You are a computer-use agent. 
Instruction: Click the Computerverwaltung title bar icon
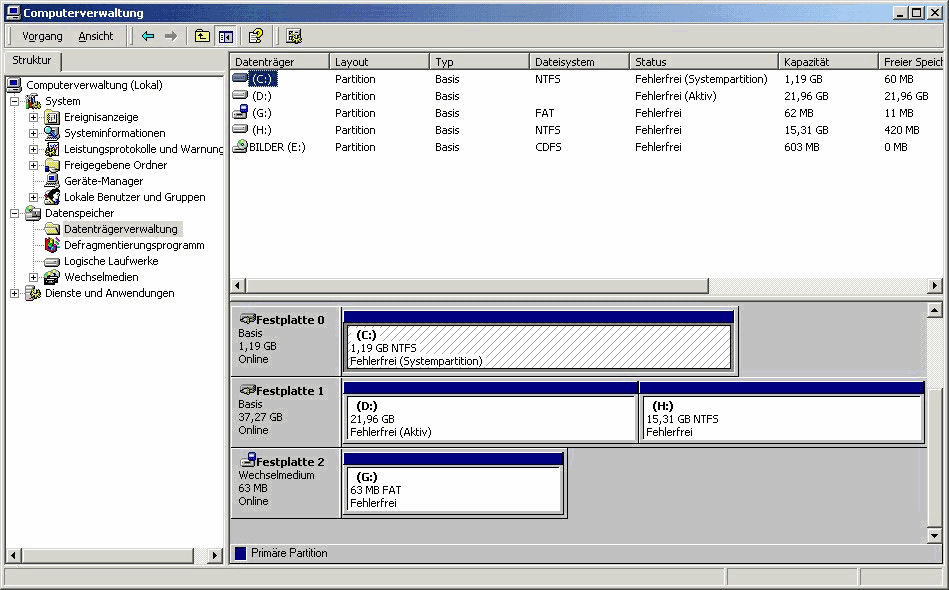pyautogui.click(x=13, y=12)
